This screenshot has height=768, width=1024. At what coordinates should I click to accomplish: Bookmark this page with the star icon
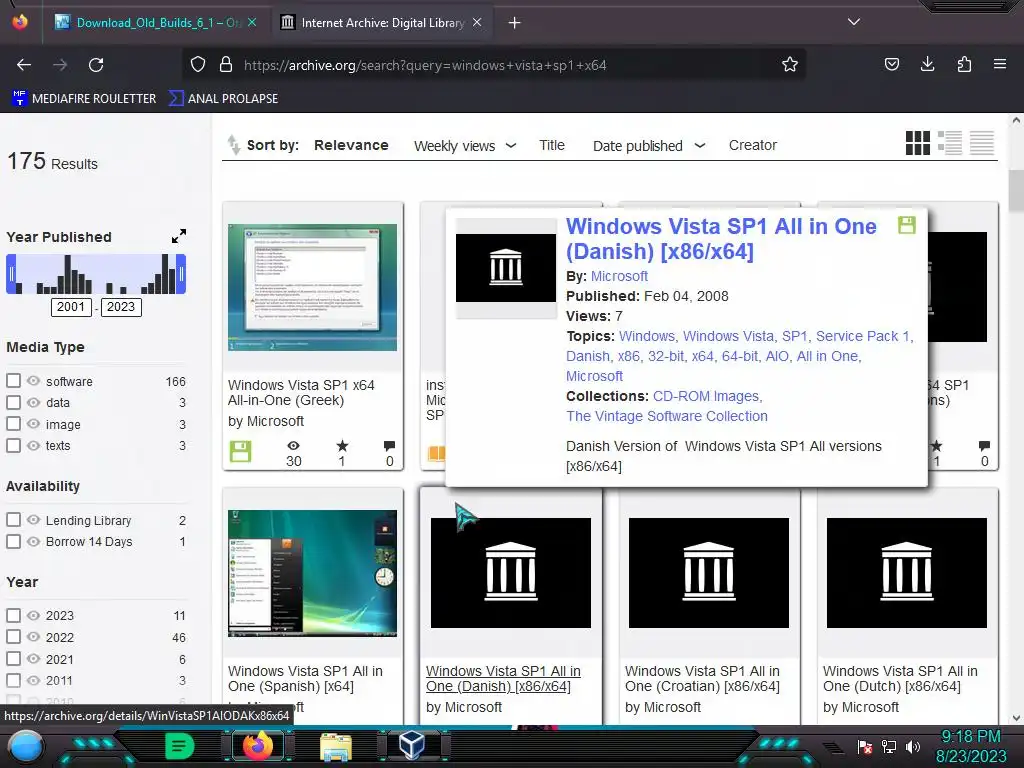(x=790, y=64)
